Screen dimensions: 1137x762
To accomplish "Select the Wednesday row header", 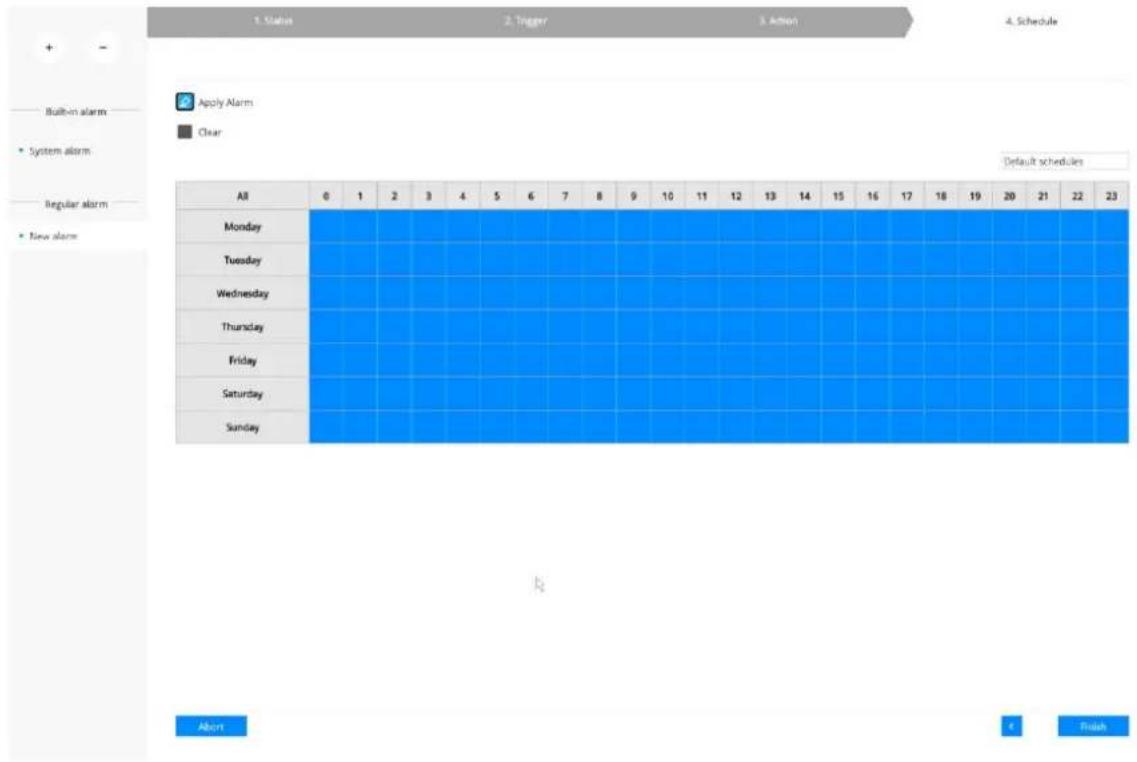I will 242,294.
